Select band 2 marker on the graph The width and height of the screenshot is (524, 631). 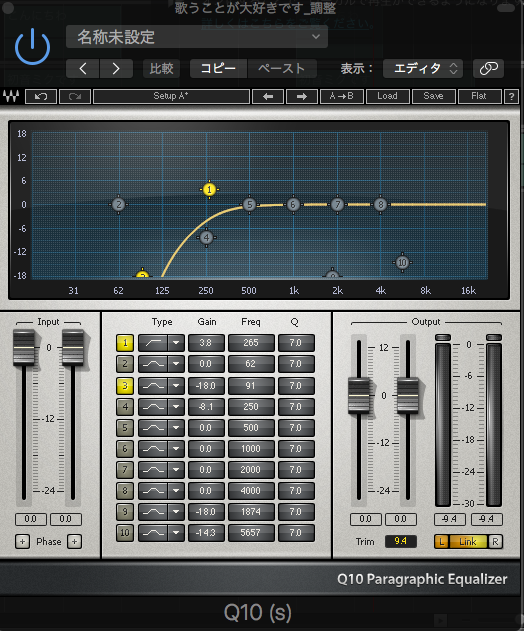pyautogui.click(x=118, y=204)
